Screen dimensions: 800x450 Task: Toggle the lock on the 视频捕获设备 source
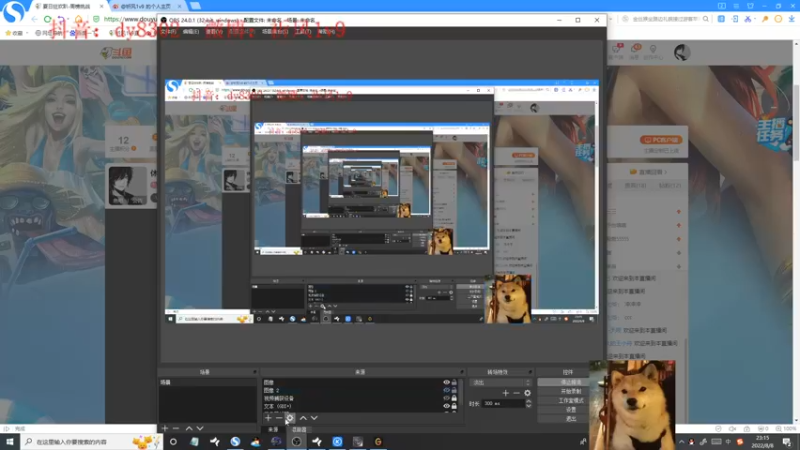coord(454,398)
